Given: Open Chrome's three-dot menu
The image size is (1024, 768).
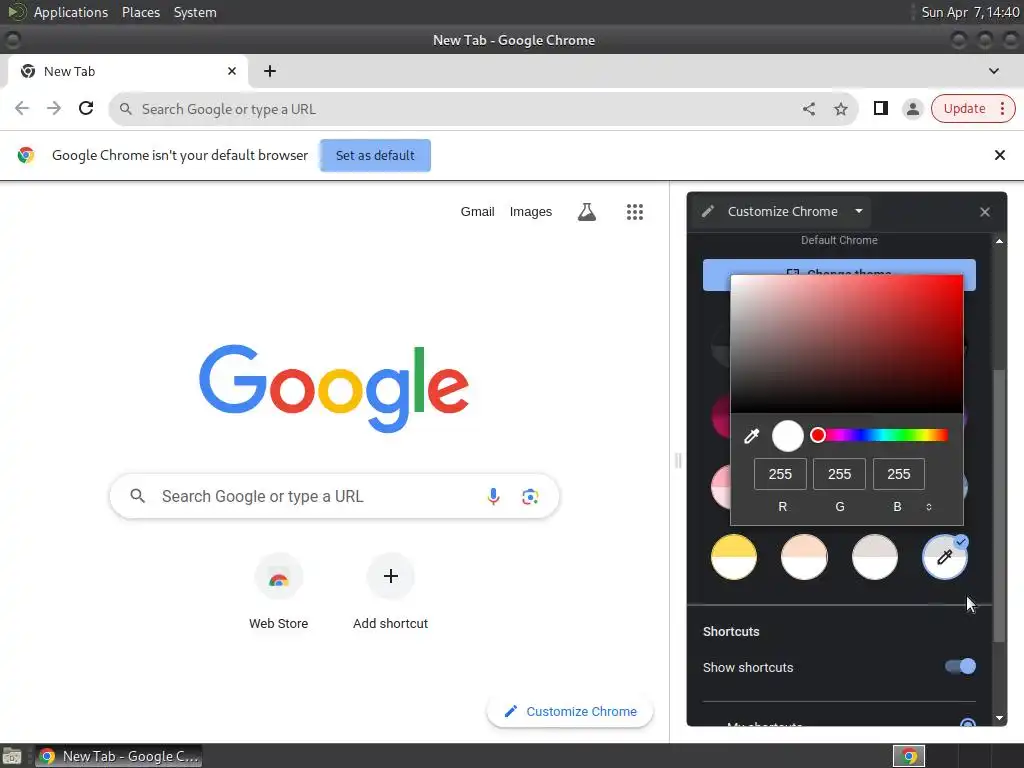Looking at the screenshot, I should [1002, 108].
